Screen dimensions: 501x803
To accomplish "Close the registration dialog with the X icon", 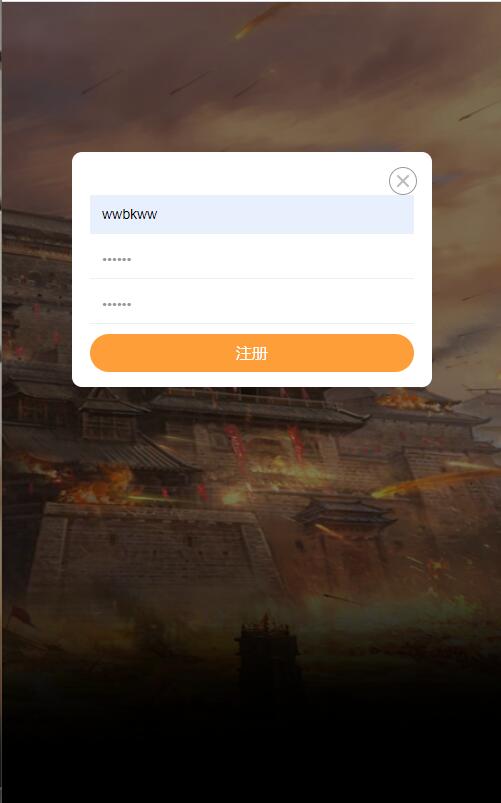I will [403, 181].
